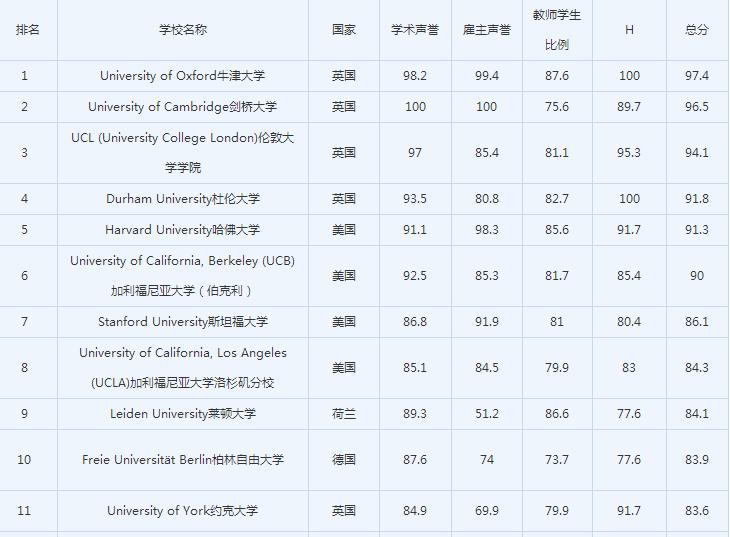The height and width of the screenshot is (537, 730).
Task: Select University of Oxford牛津大学 cell
Action: (x=182, y=76)
